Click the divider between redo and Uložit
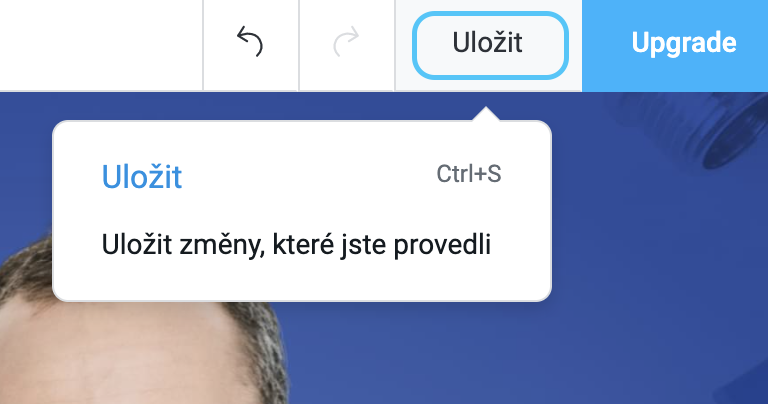 pyautogui.click(x=395, y=46)
